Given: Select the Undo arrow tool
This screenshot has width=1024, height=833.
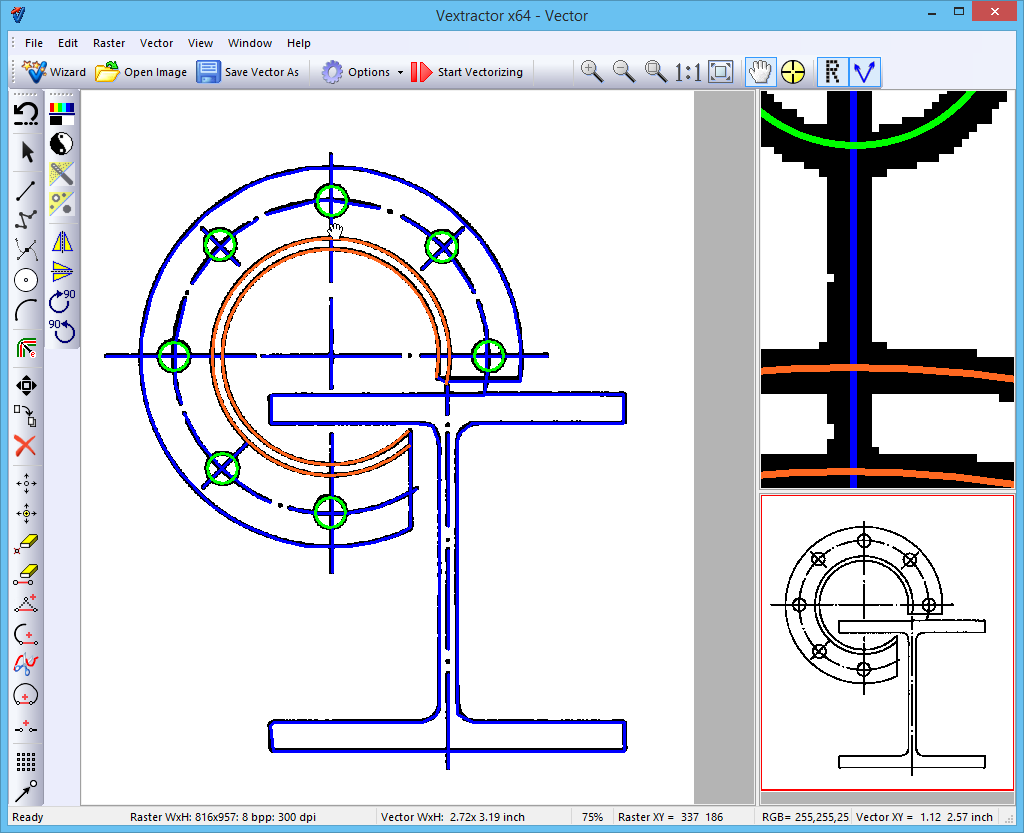Looking at the screenshot, I should (x=25, y=113).
